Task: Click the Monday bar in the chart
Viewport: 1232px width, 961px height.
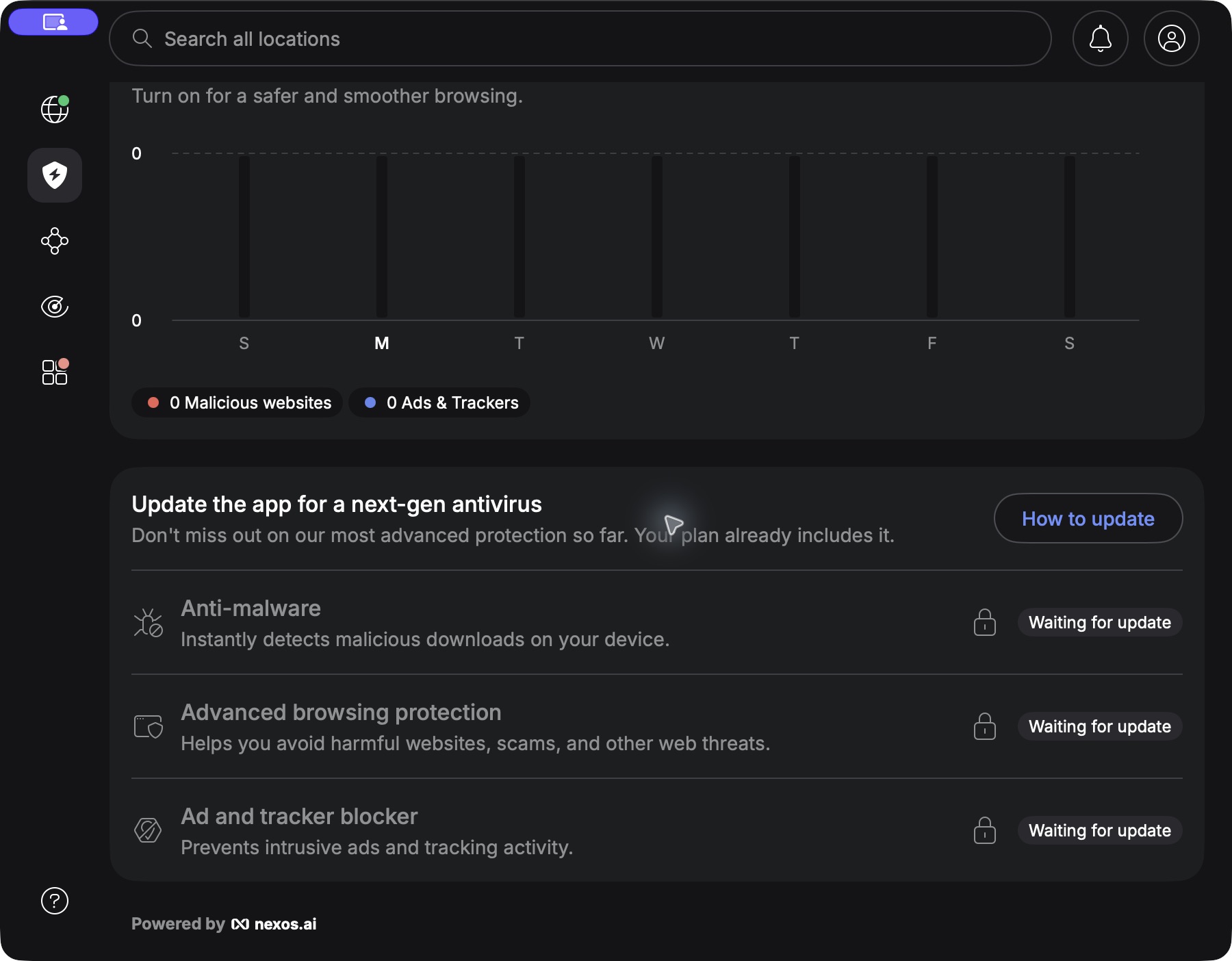Action: tap(382, 236)
